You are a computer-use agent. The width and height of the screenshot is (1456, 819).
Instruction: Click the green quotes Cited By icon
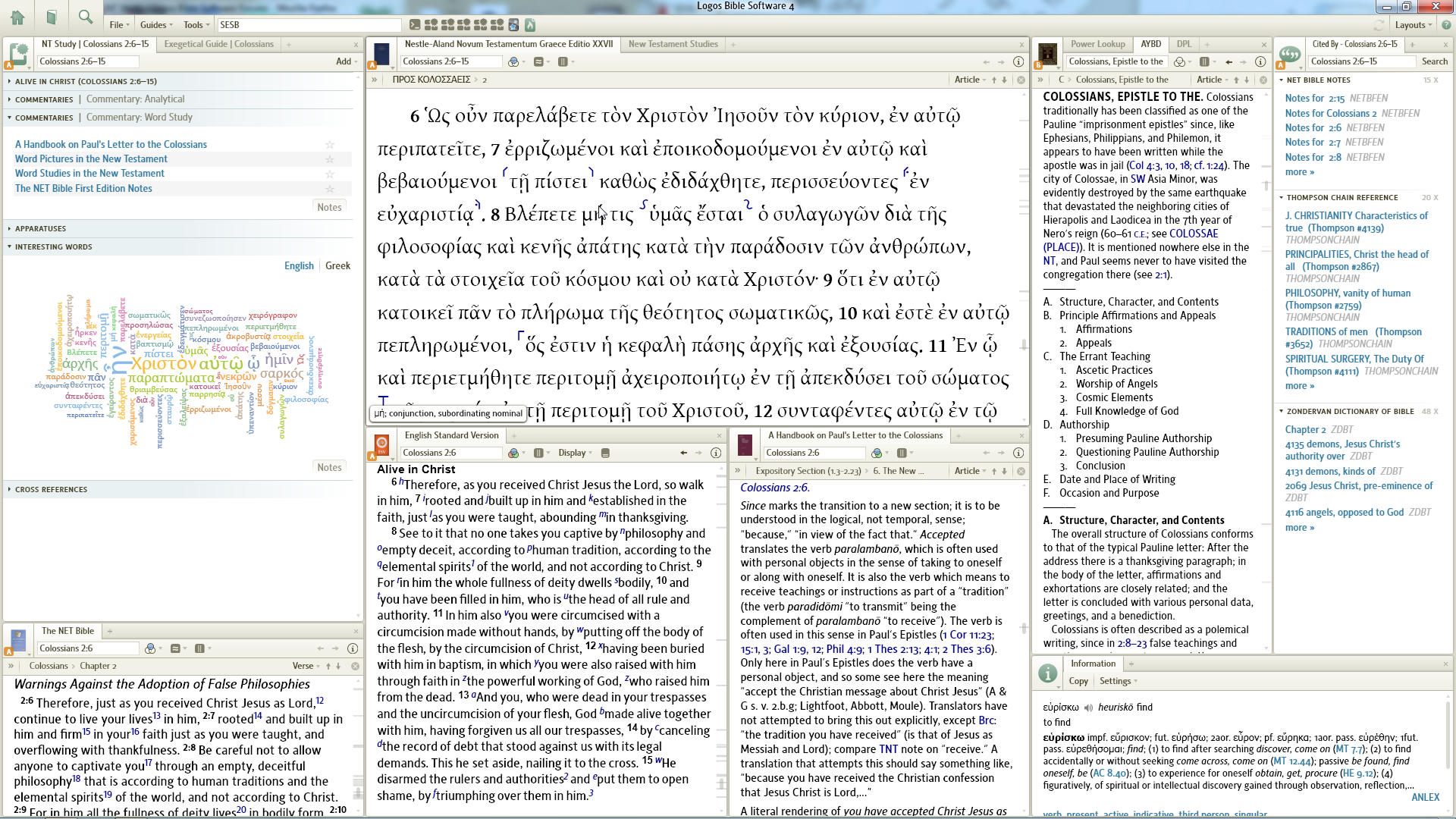pos(1290,55)
